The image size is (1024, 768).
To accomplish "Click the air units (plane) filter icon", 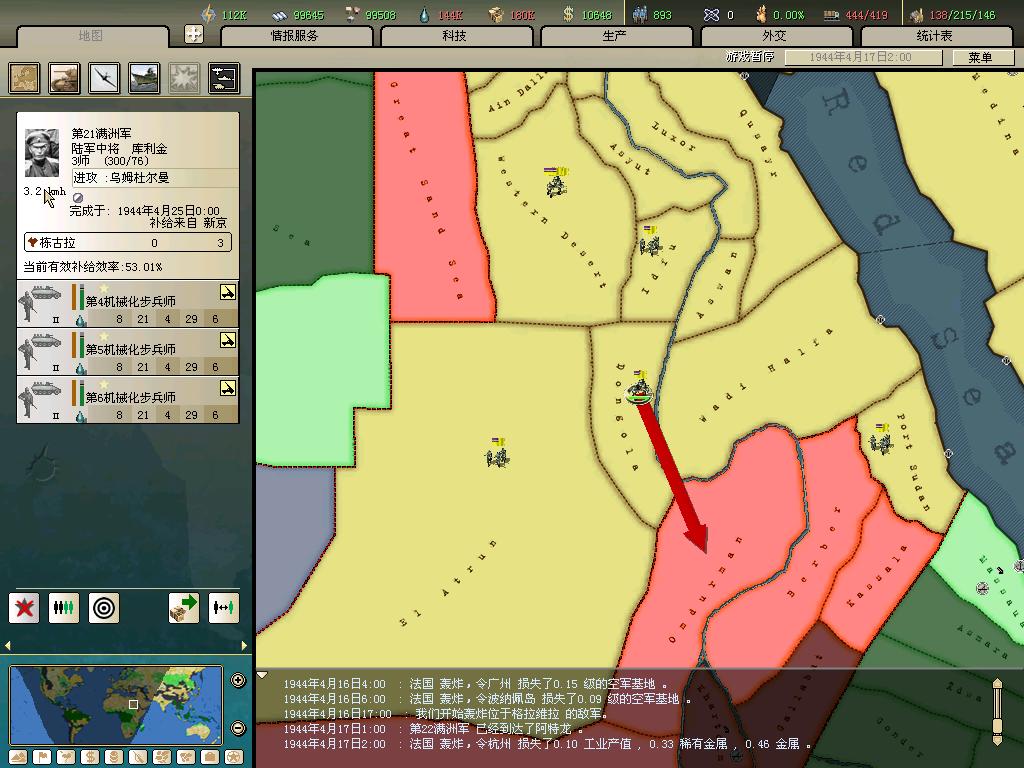I will (x=104, y=78).
